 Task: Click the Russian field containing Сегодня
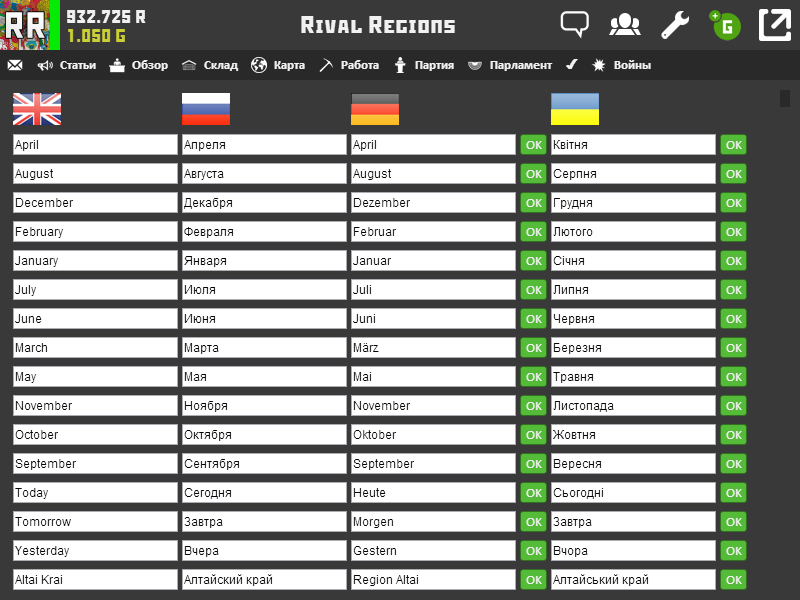[264, 493]
